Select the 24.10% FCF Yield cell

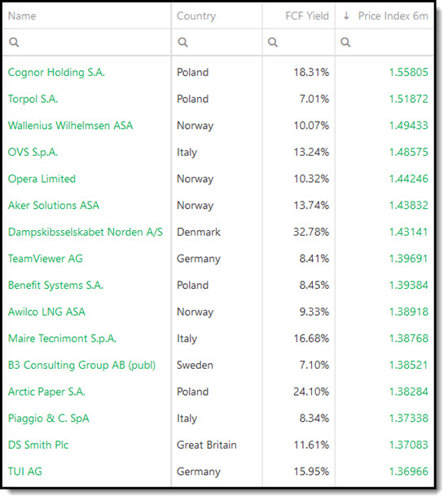[311, 392]
